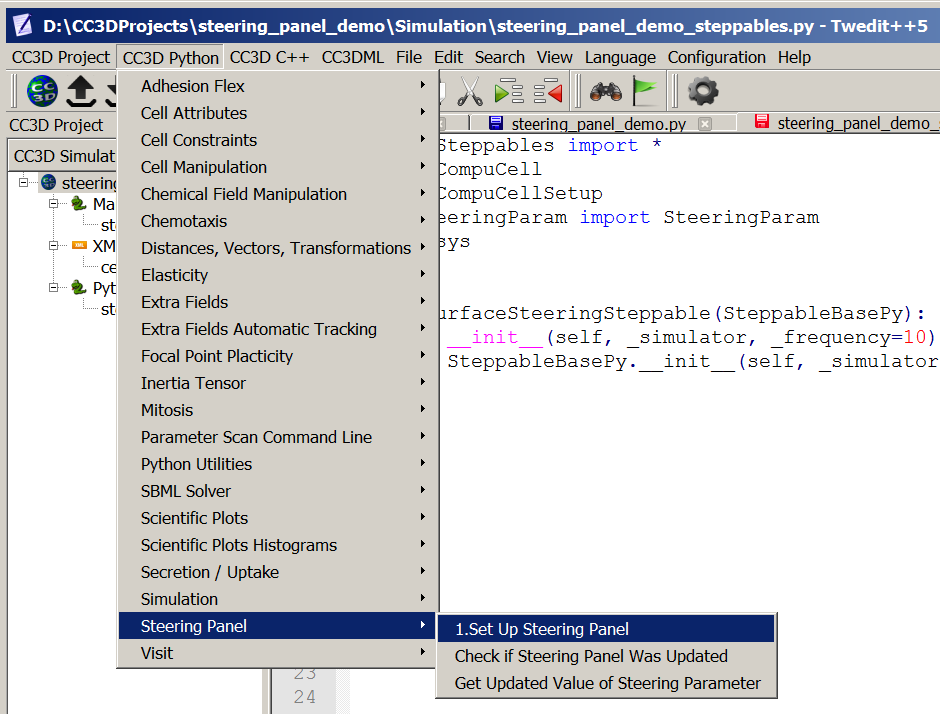The height and width of the screenshot is (714, 940).
Task: Click the green flag bookmark icon
Action: (x=645, y=92)
